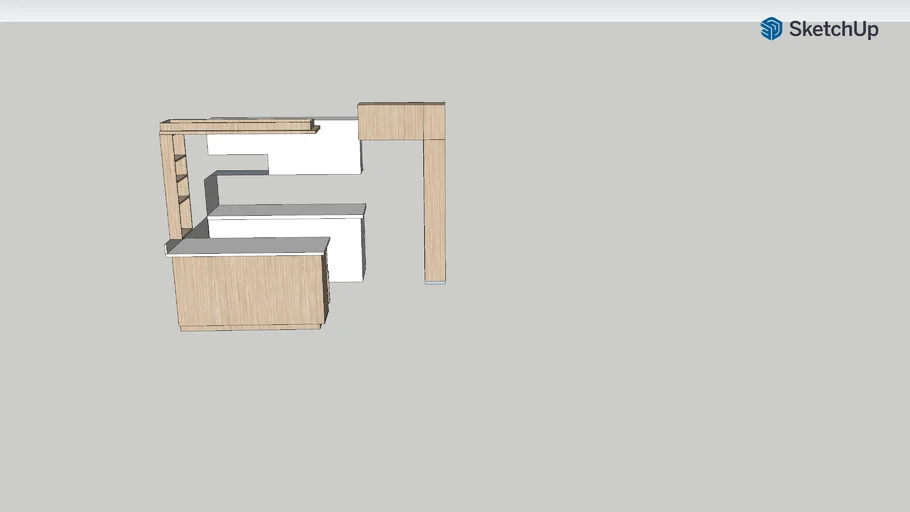The height and width of the screenshot is (512, 910).
Task: Open the SketchUp wordmark link
Action: tap(833, 29)
